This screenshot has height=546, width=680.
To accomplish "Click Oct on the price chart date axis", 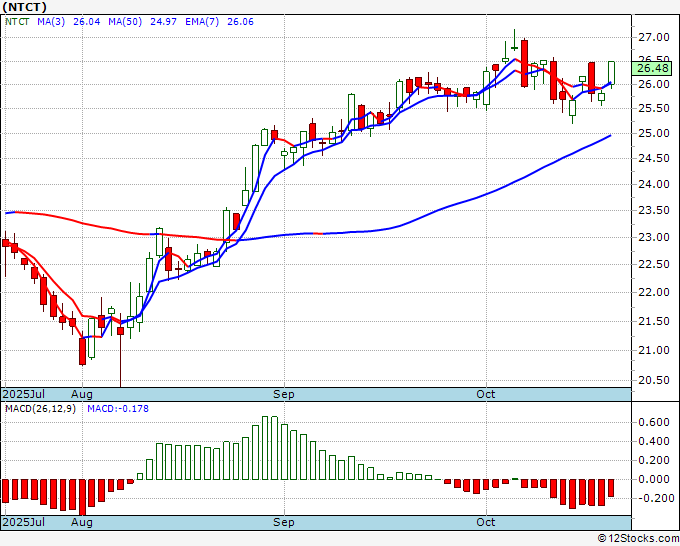I will tap(486, 394).
